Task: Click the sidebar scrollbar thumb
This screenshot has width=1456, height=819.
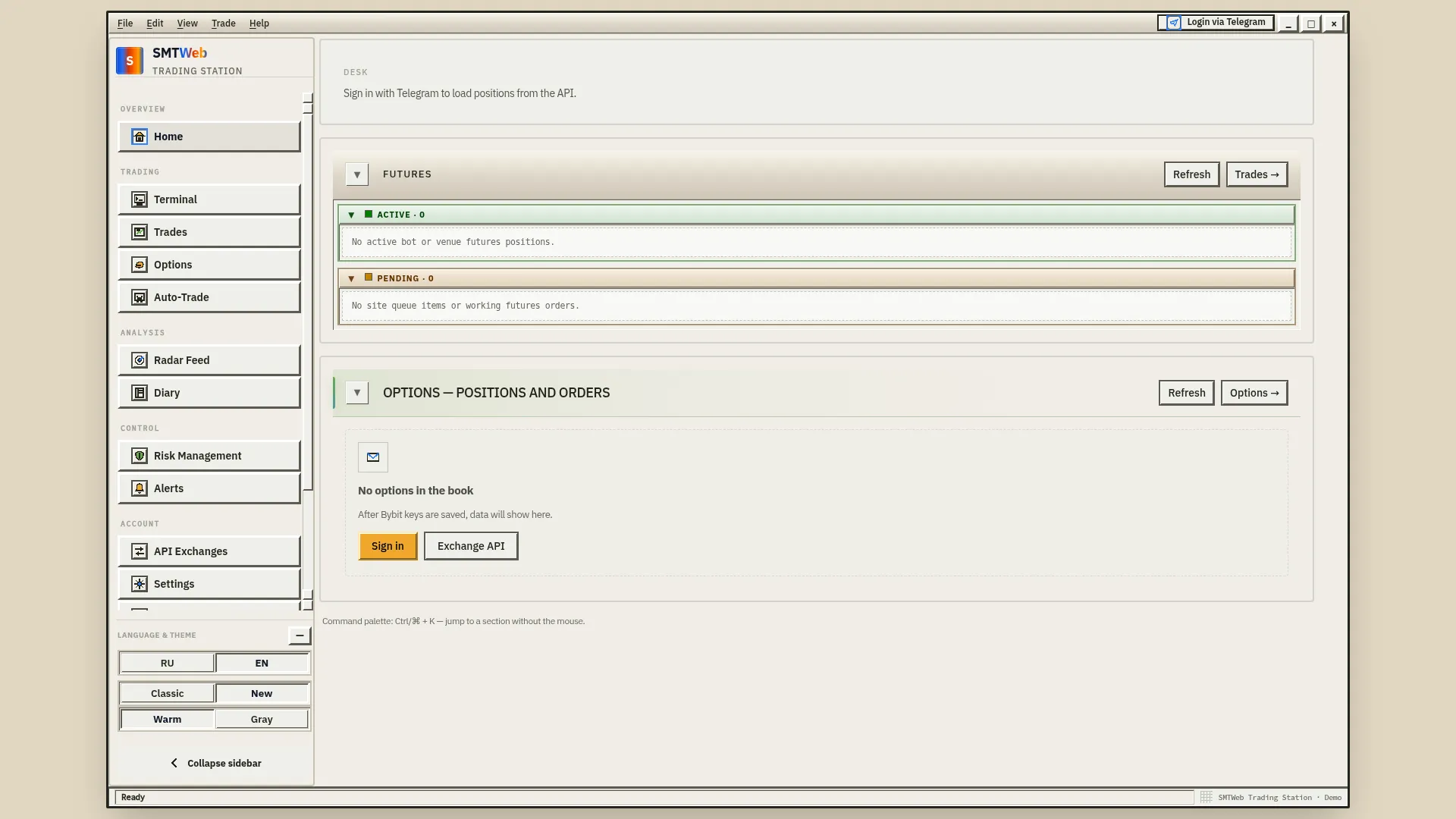Action: click(308, 301)
